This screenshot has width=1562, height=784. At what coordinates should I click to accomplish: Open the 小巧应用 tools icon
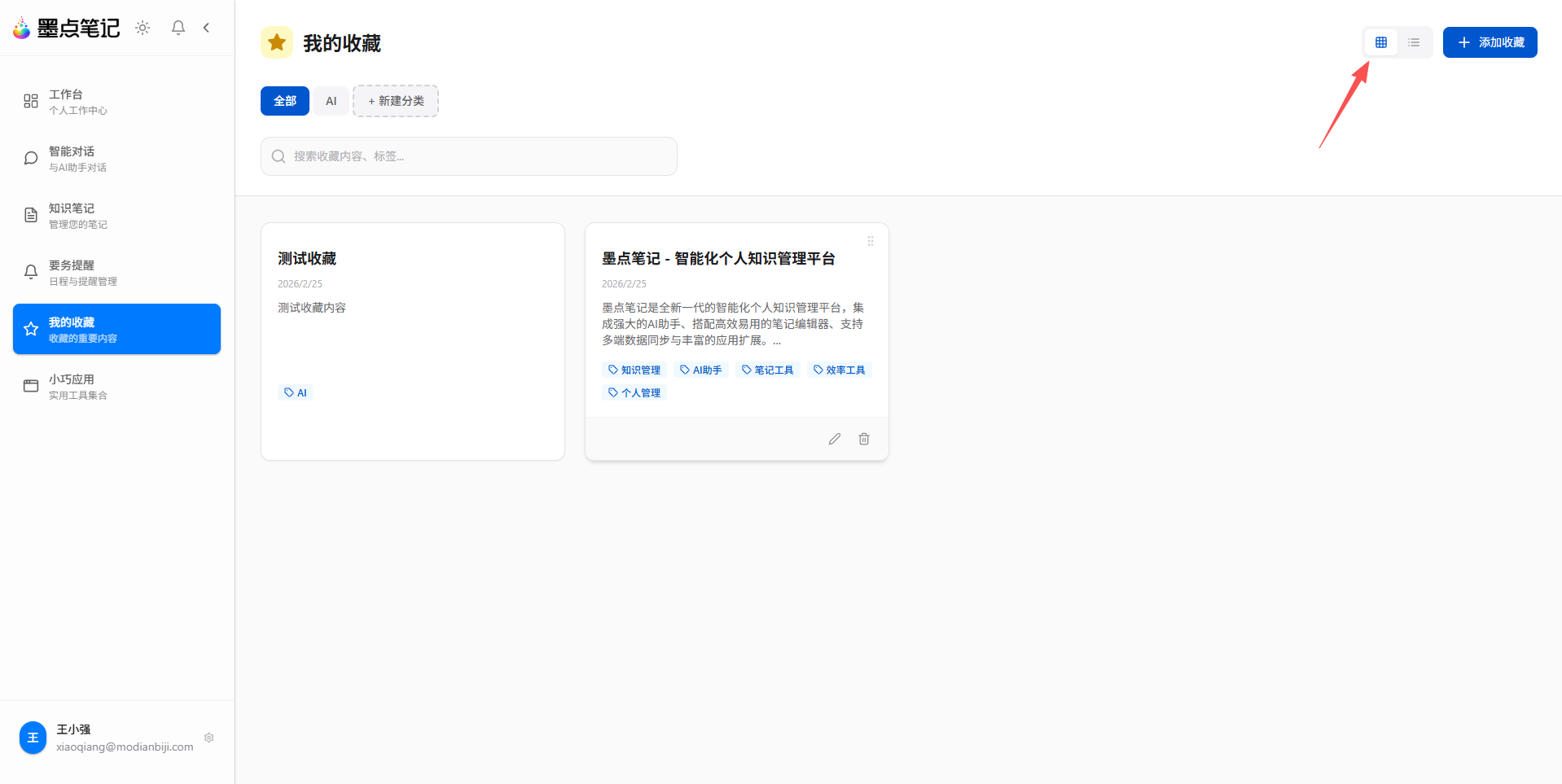point(31,385)
